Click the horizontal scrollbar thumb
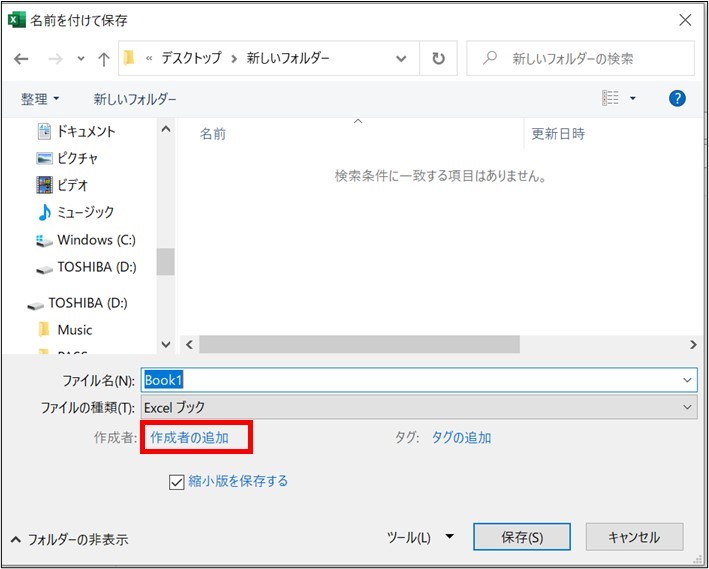Viewport: 709px width, 569px height. (359, 345)
